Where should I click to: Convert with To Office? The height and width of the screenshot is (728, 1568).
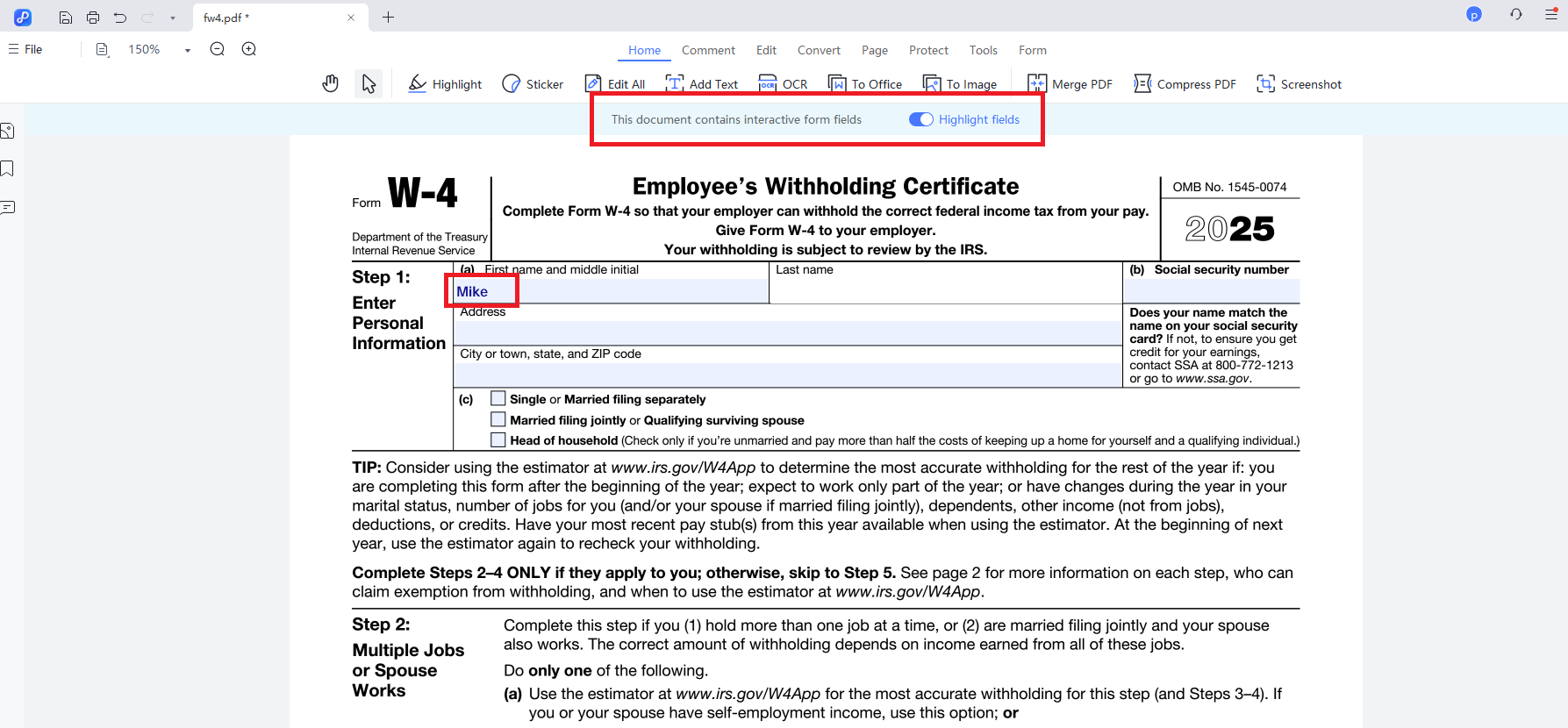865,84
